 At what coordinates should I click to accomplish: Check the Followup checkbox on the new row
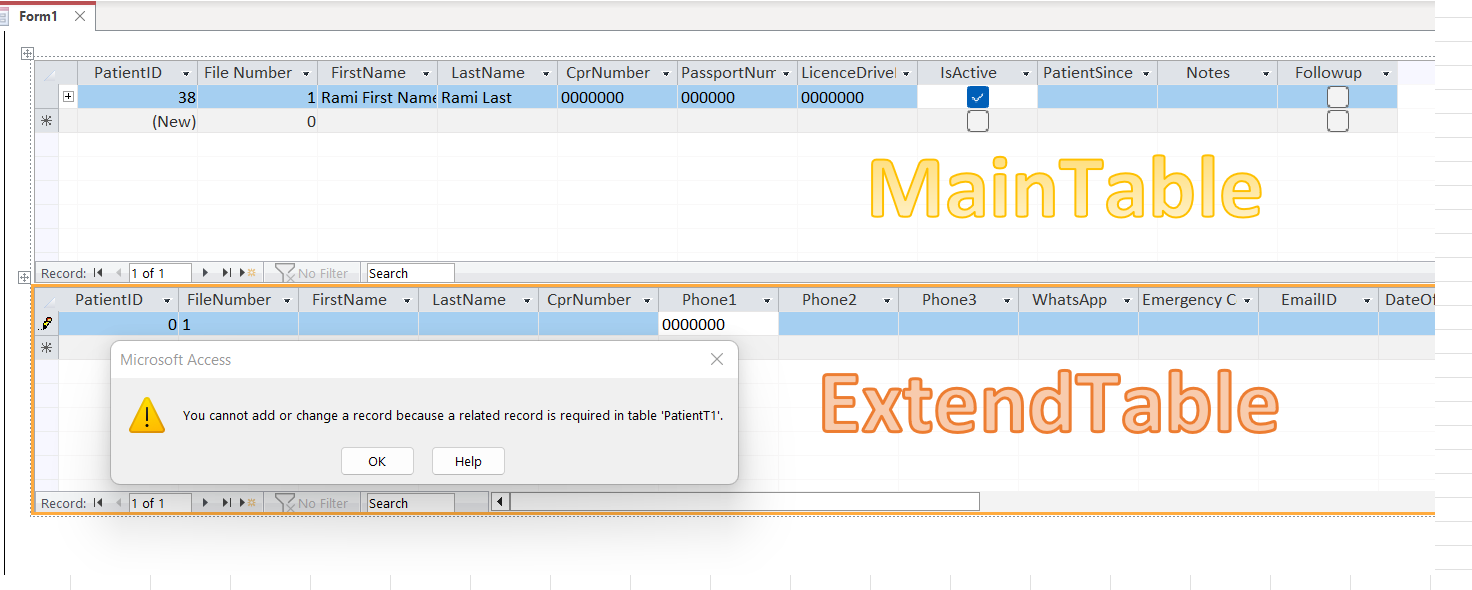tap(1337, 120)
